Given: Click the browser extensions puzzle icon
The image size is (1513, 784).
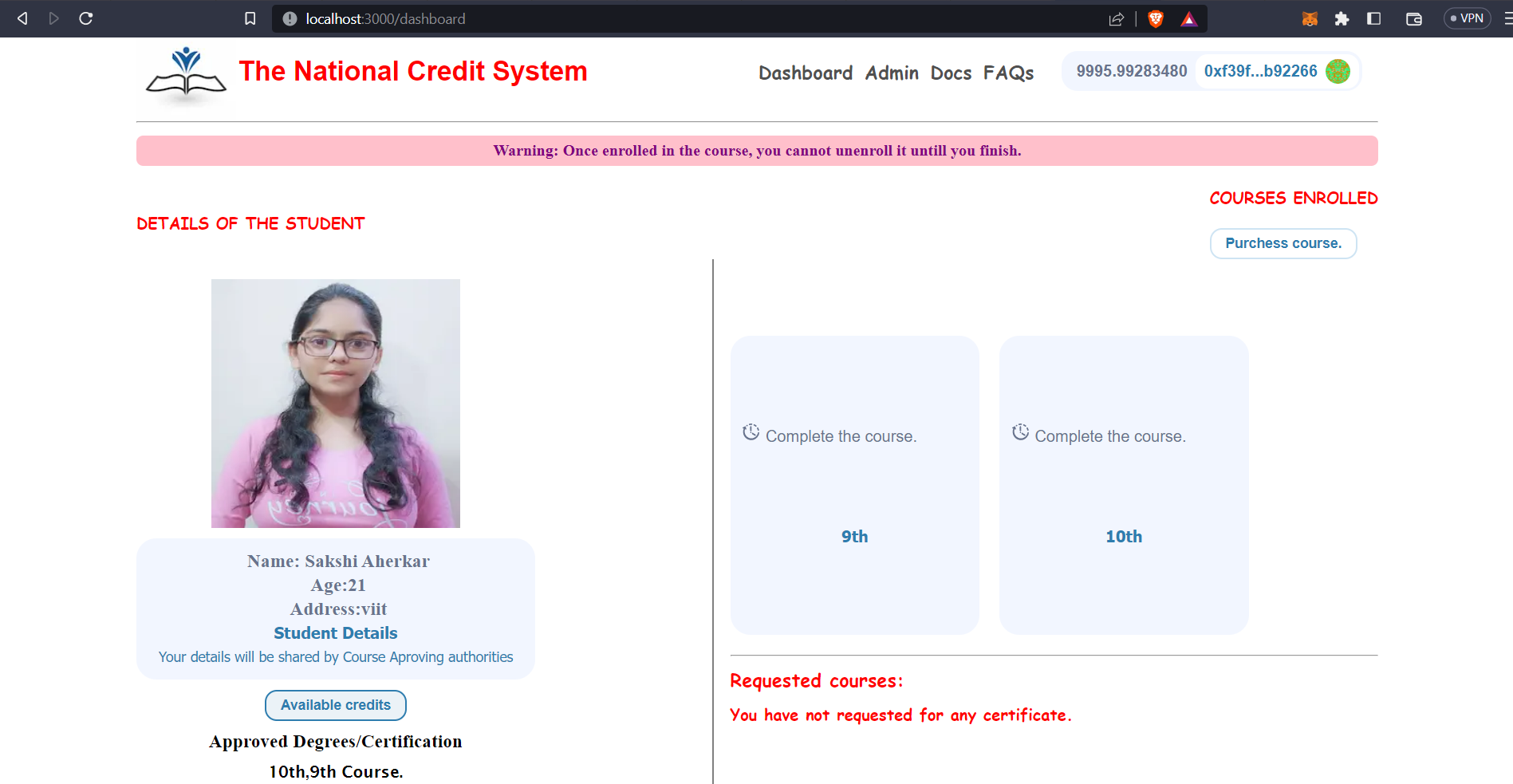Looking at the screenshot, I should coord(1342,18).
